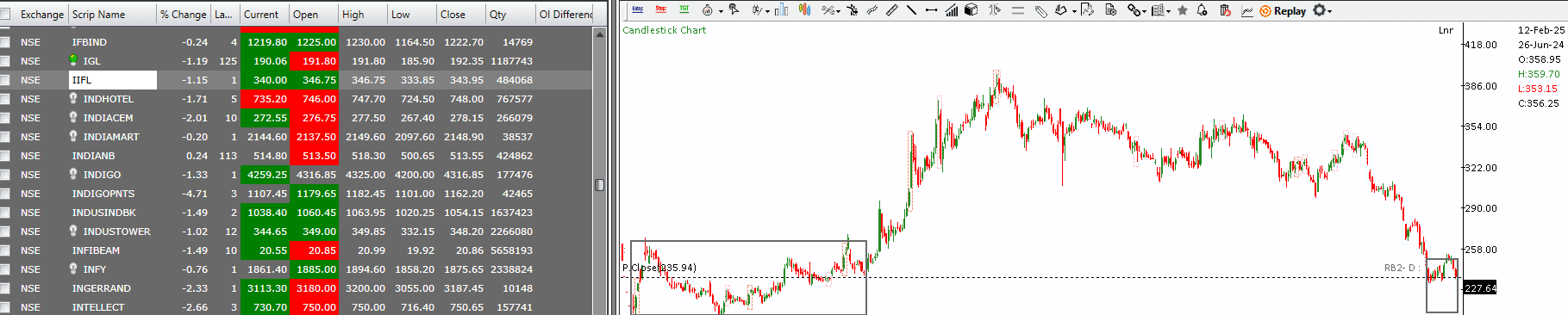Select the INDIAMART scrip name
Viewport: 1568px width, 315px height.
(x=111, y=137)
